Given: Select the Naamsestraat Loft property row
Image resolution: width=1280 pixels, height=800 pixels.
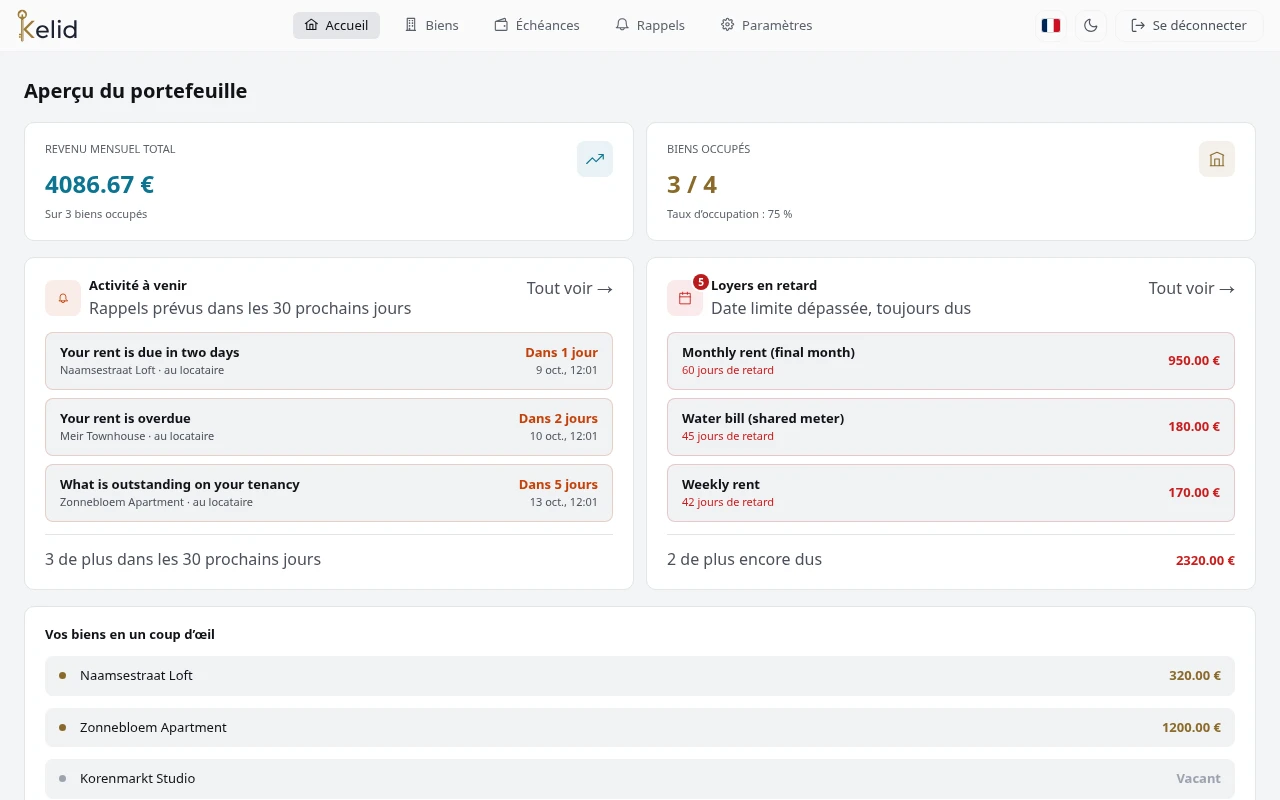Looking at the screenshot, I should click(x=640, y=676).
